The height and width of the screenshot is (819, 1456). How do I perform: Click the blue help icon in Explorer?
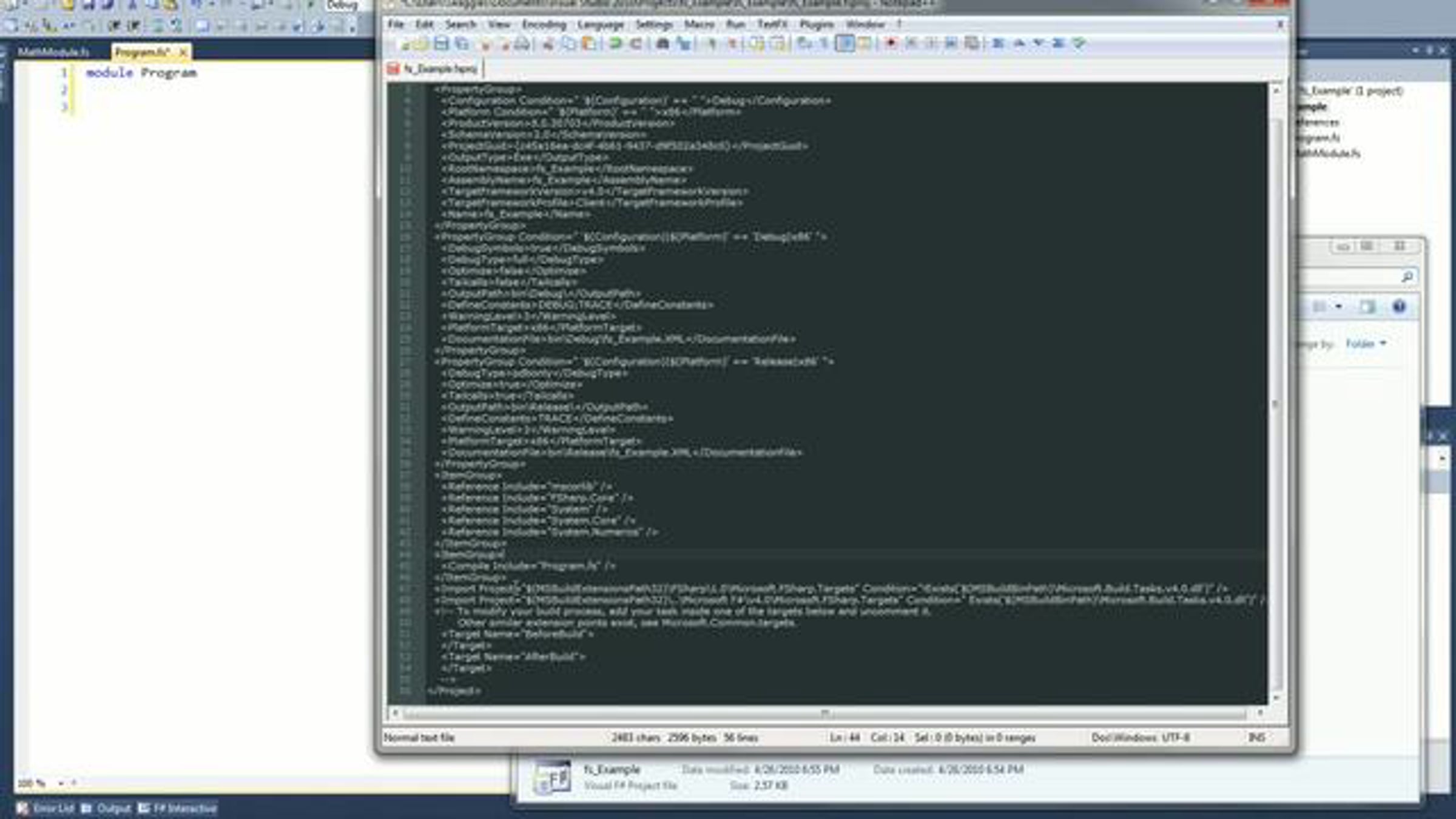point(1399,307)
